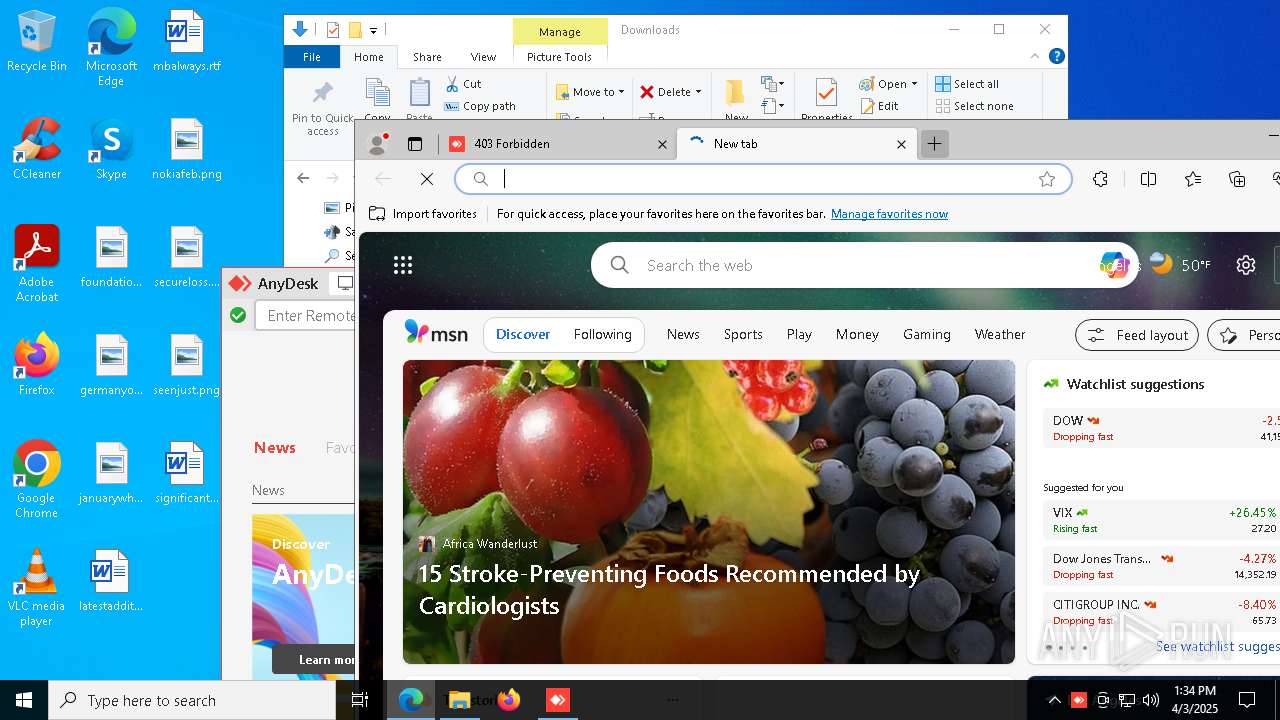This screenshot has height=720, width=1280.
Task: Open the DOW watchlist entry
Action: [1161, 428]
